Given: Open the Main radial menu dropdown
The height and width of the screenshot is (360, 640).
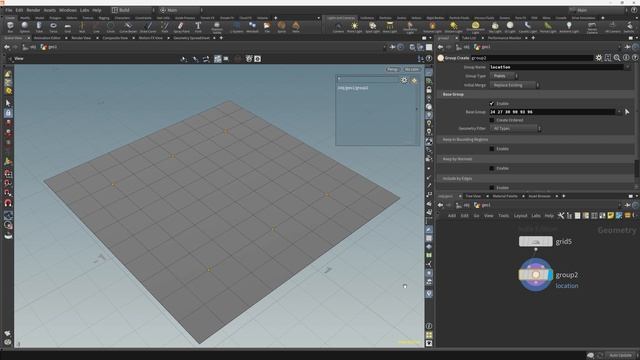Looking at the screenshot, I should [181, 10].
